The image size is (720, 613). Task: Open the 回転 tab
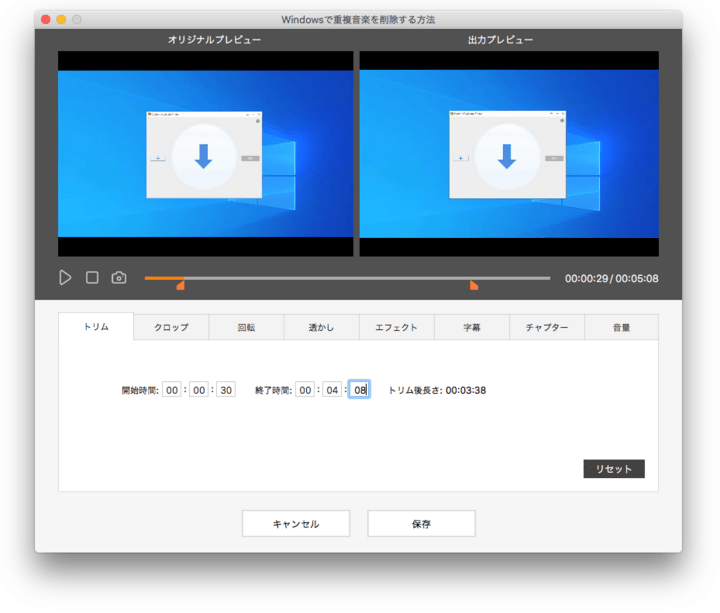click(247, 327)
